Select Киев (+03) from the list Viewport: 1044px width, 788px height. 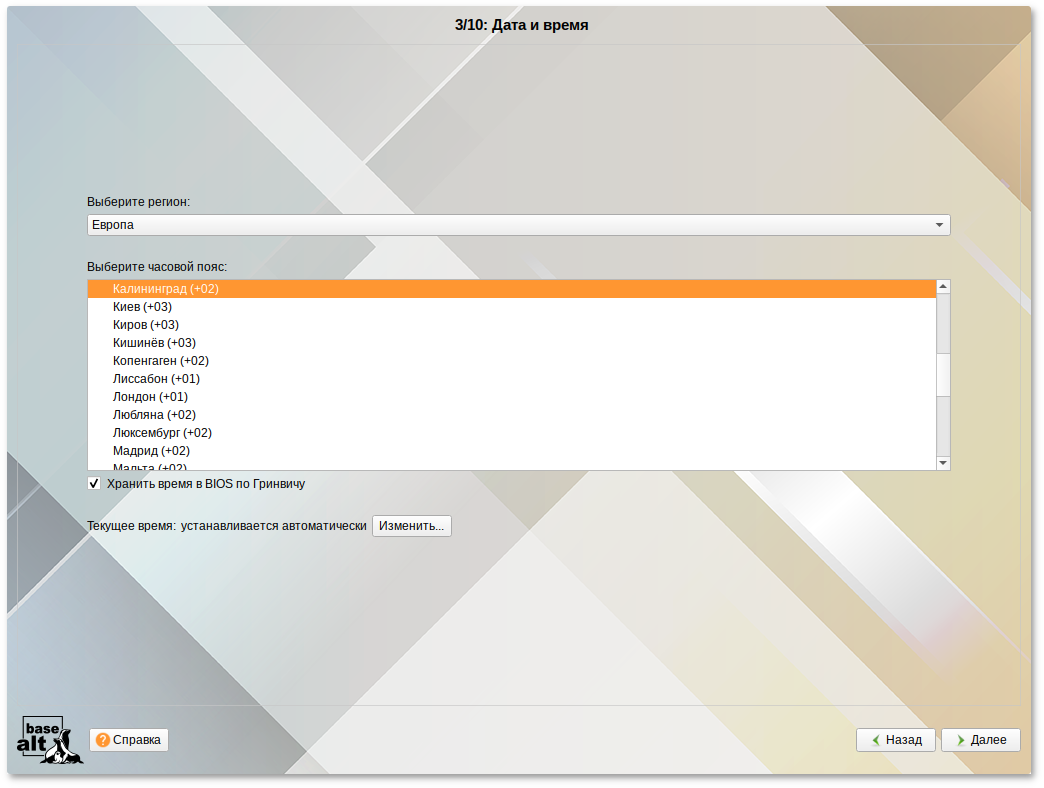(142, 307)
